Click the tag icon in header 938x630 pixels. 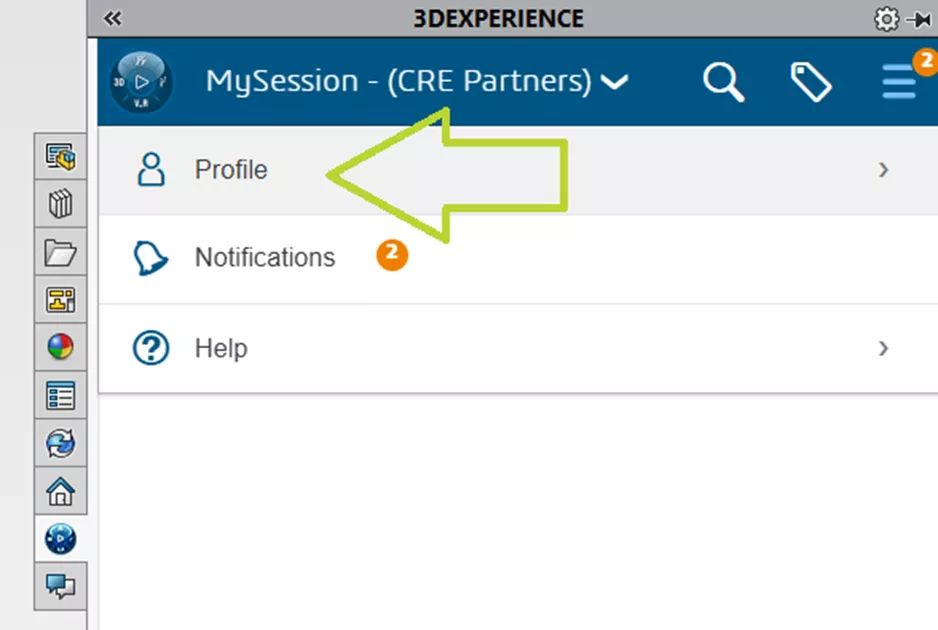pyautogui.click(x=811, y=82)
